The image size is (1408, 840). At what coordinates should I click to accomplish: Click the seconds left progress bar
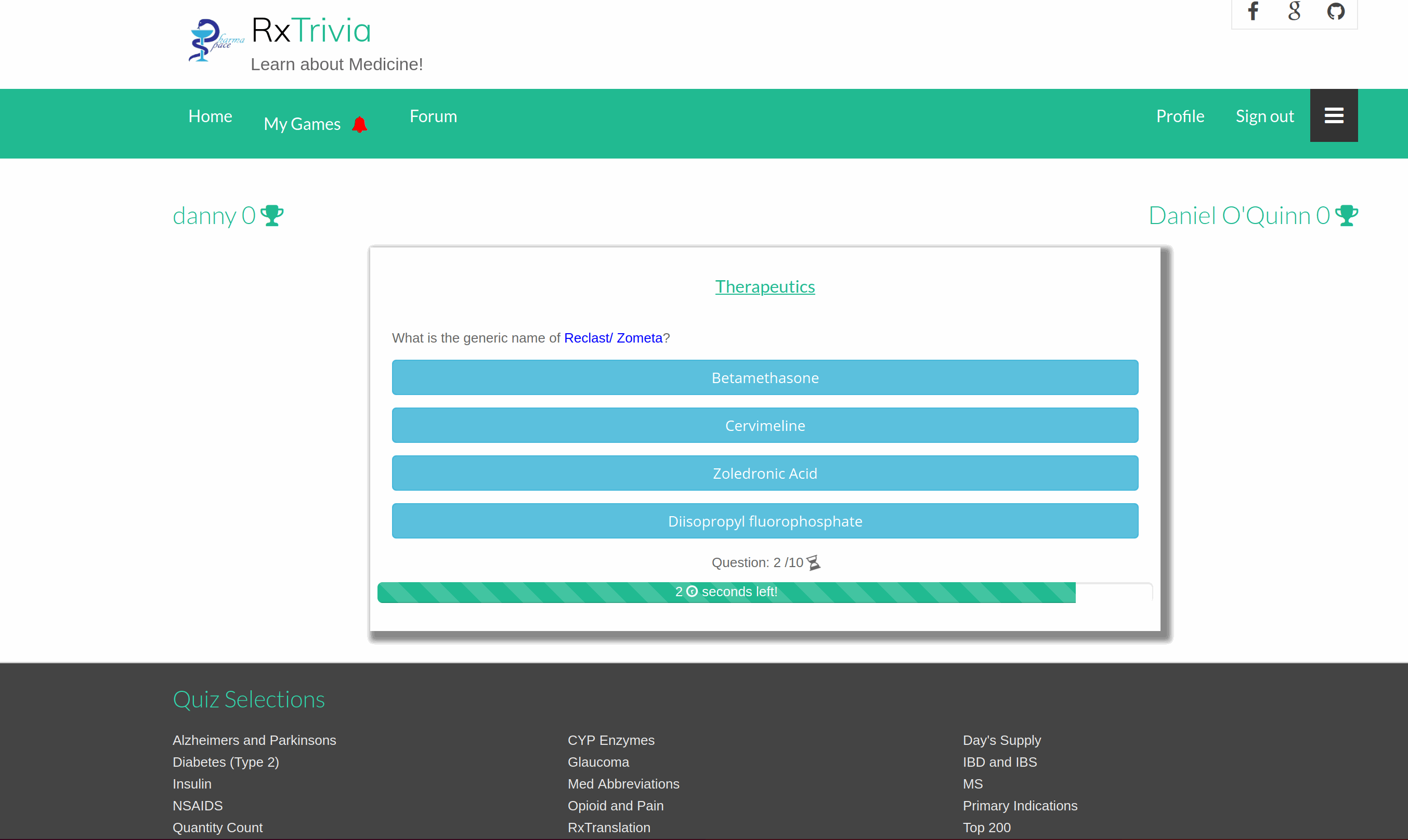click(726, 592)
